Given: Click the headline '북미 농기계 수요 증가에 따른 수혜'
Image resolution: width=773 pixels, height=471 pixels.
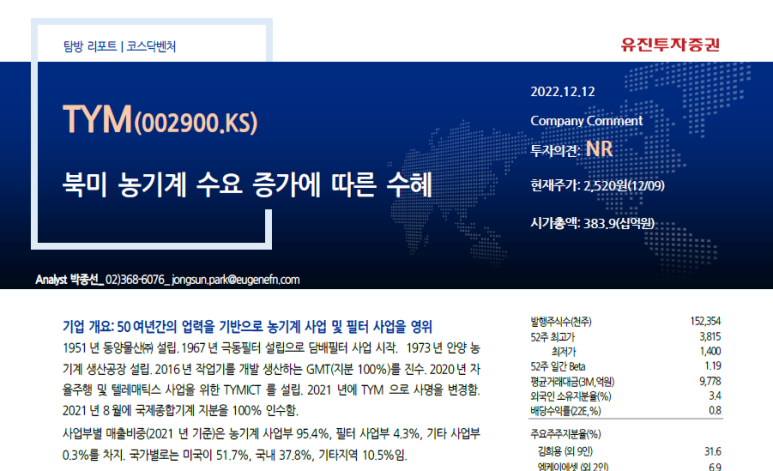Looking at the screenshot, I should click(247, 184).
